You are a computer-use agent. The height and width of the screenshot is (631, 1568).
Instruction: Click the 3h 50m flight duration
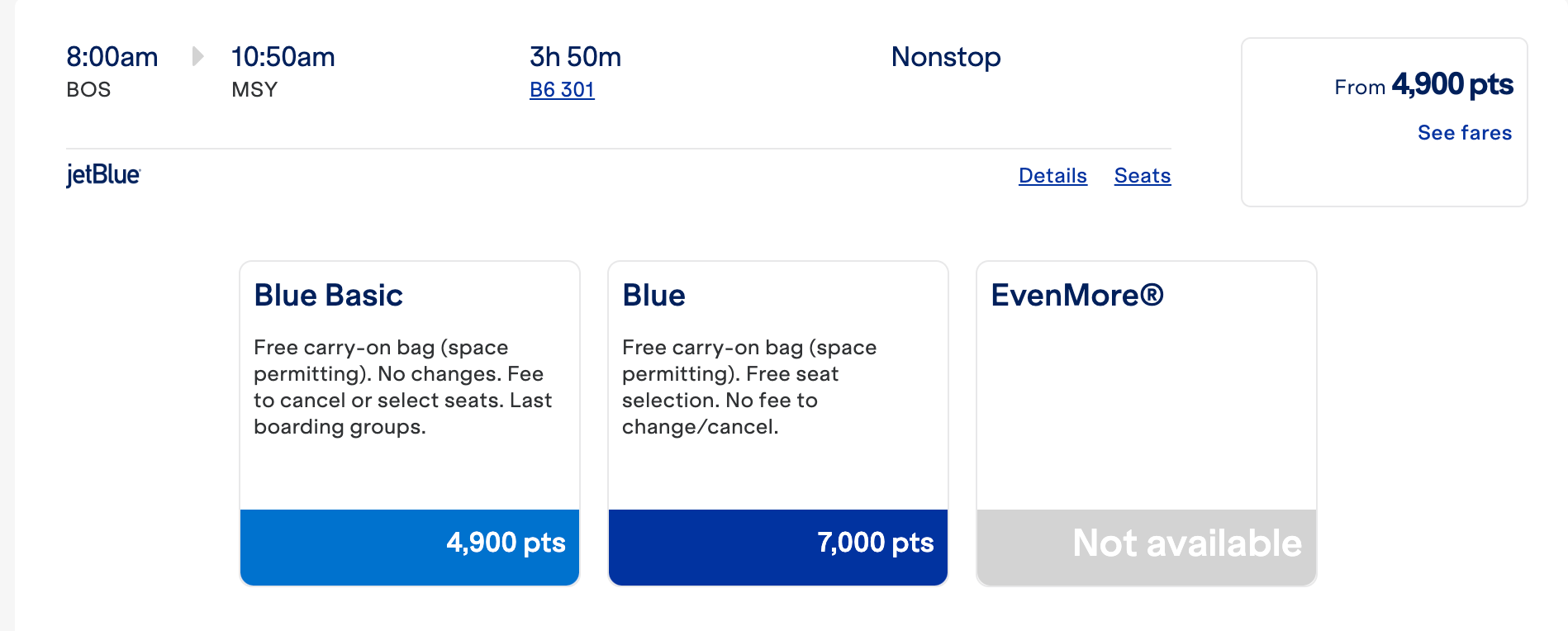click(x=575, y=57)
